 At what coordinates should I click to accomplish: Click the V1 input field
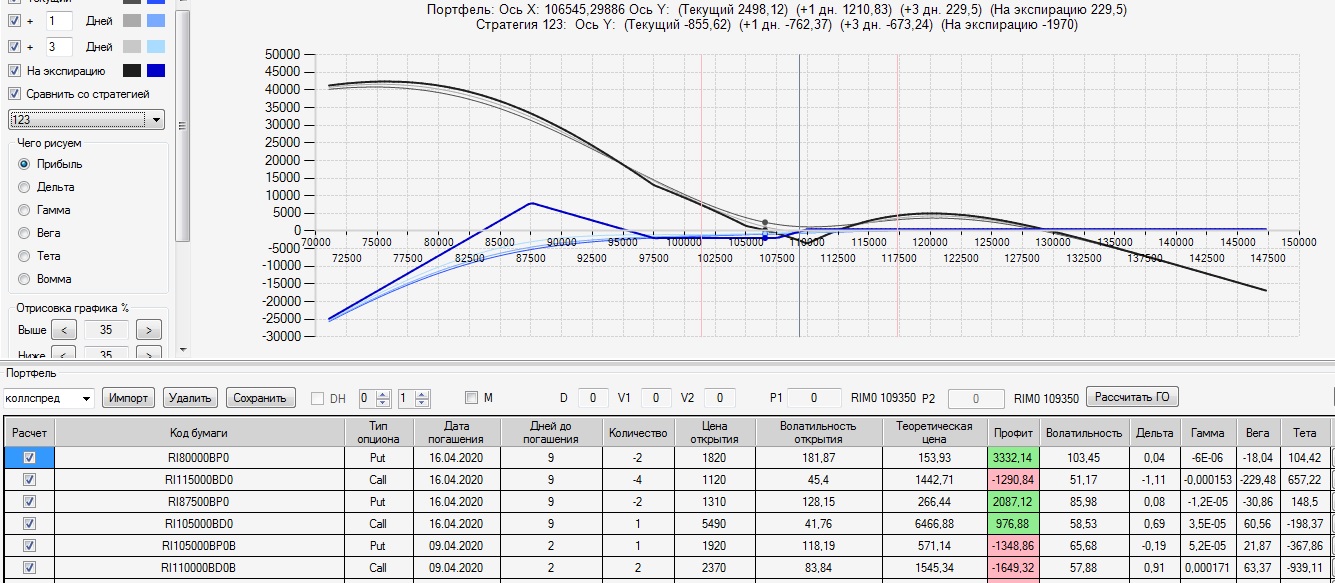656,398
